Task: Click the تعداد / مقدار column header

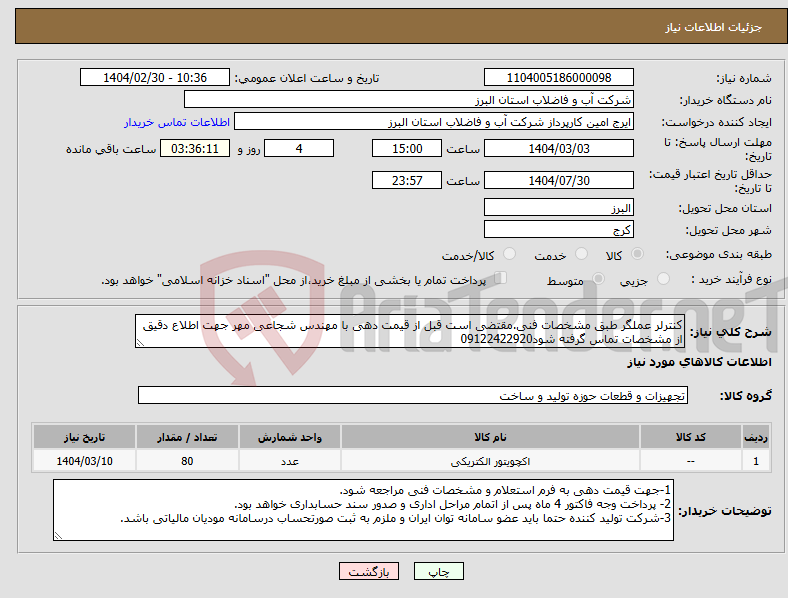Action: [187, 437]
